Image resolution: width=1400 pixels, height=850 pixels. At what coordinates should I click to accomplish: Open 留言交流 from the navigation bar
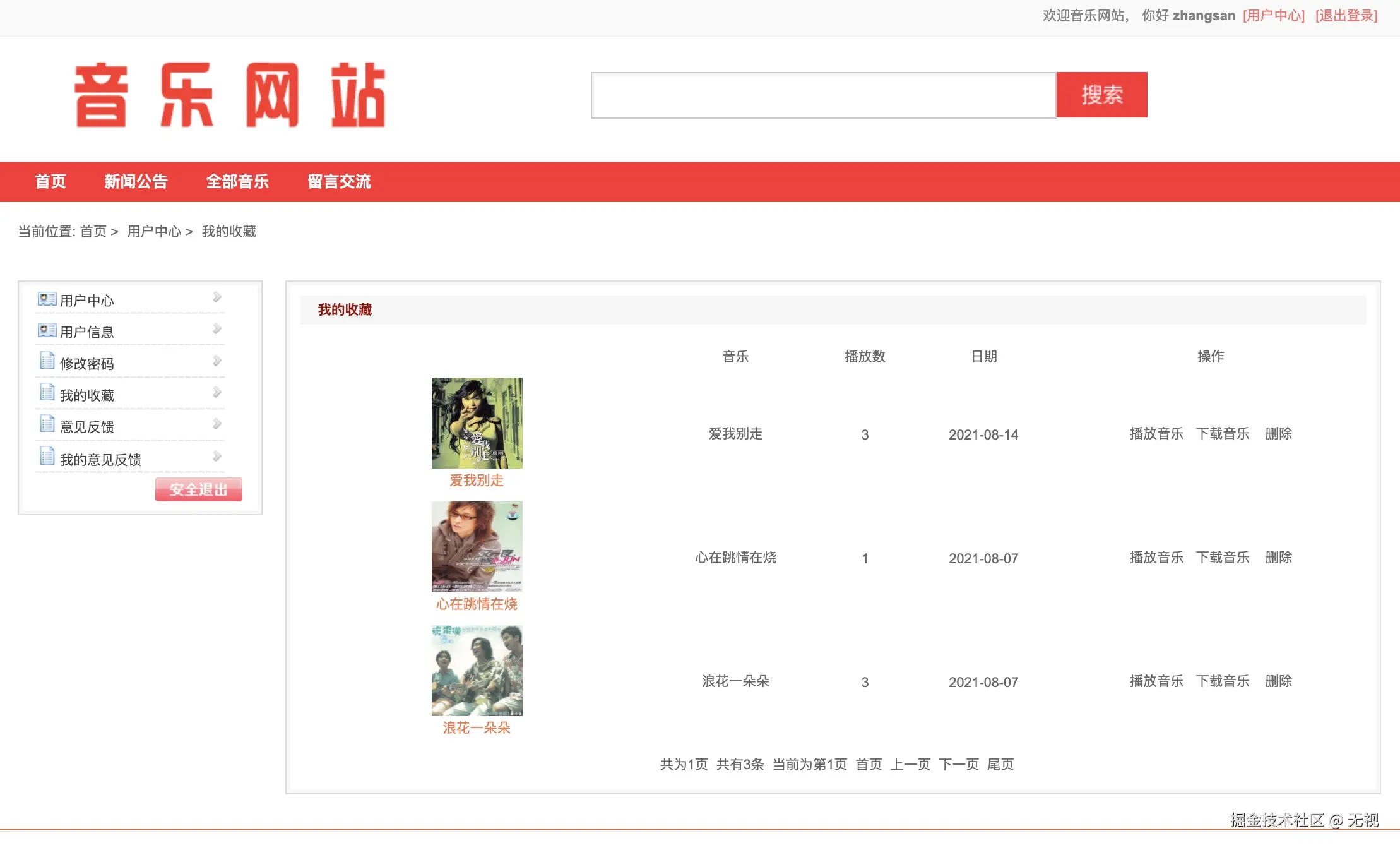point(339,182)
